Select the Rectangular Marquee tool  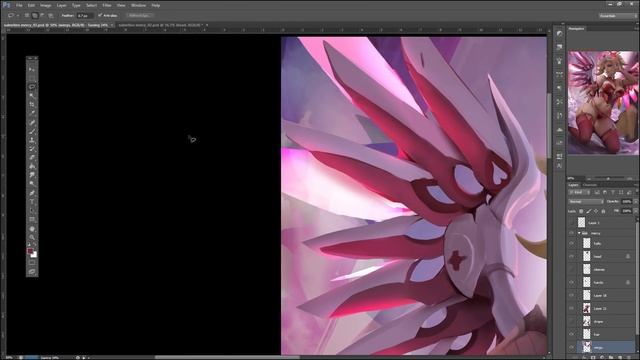point(32,78)
